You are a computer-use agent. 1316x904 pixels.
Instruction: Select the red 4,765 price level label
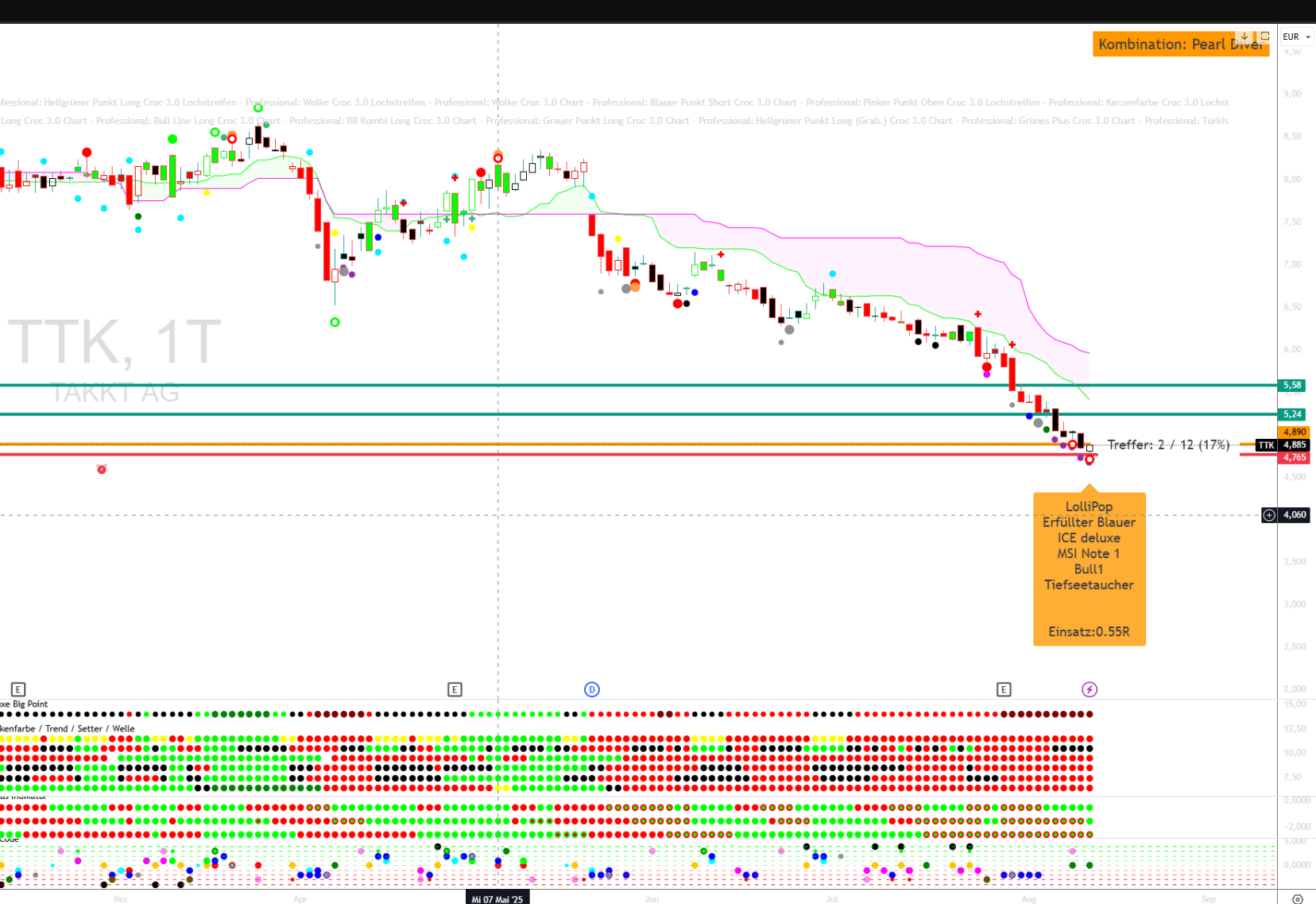point(1295,457)
